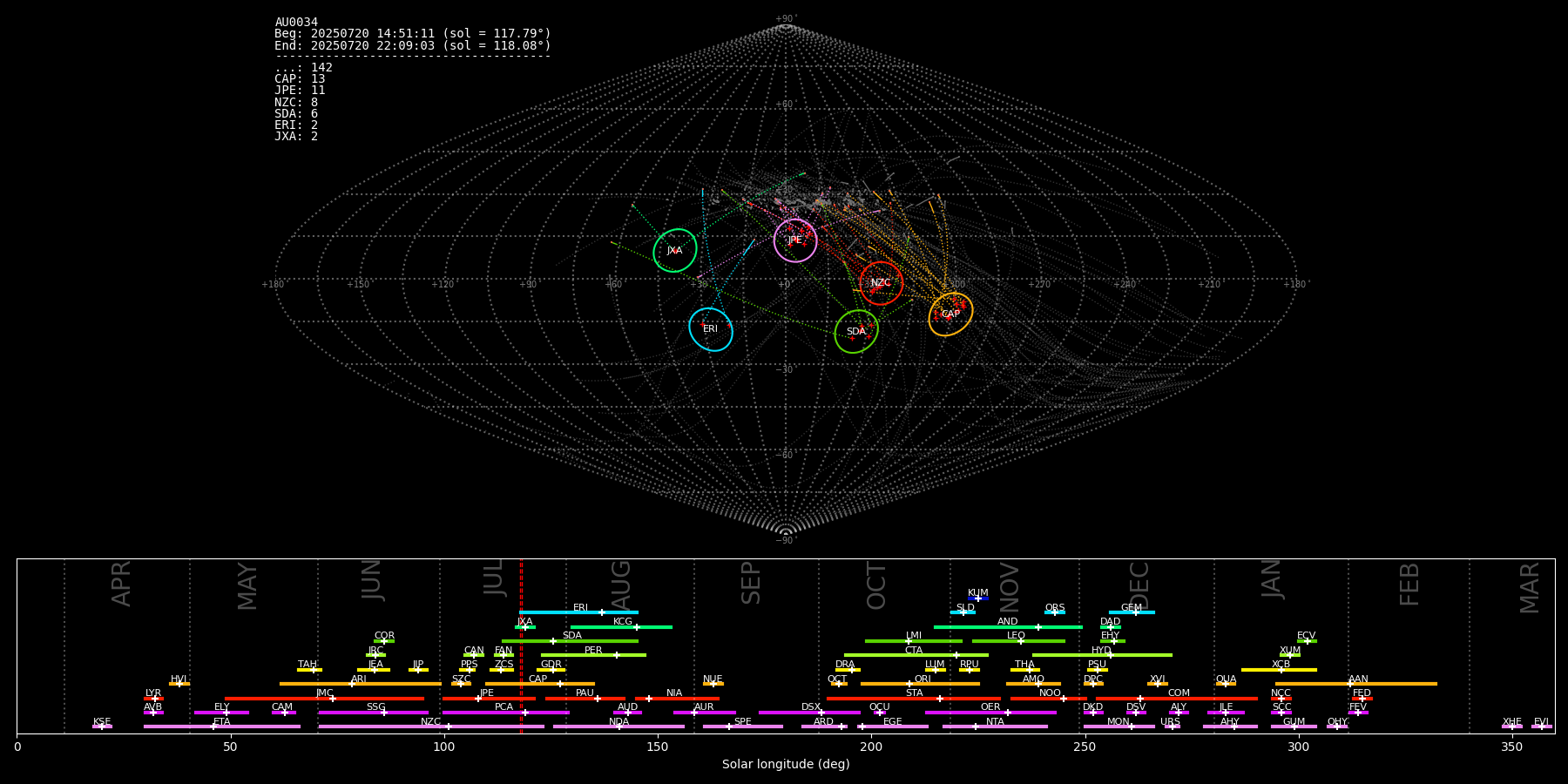Screen dimensions: 1568x784
Task: Select the 'JPE: 11' count in the legend
Action: click(300, 91)
